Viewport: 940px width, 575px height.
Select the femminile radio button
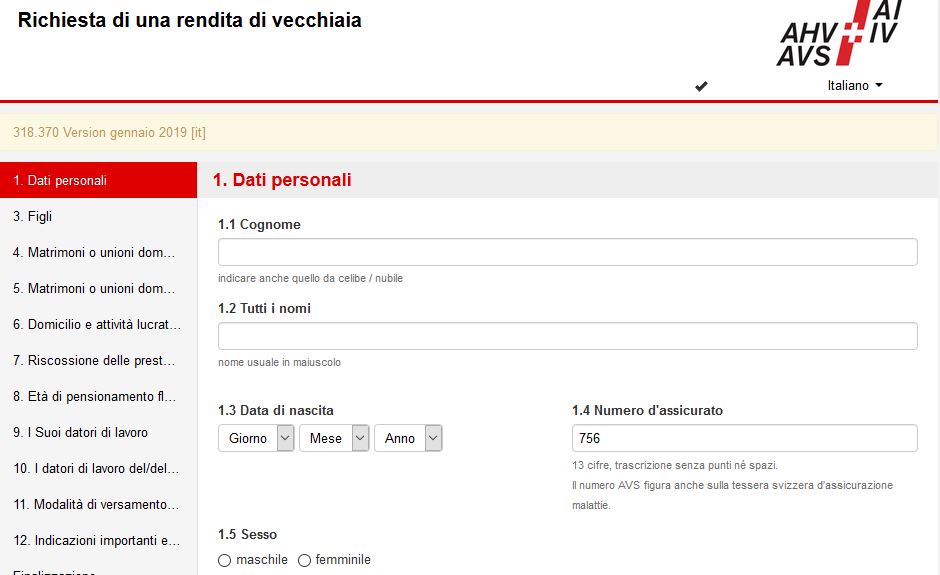click(x=305, y=560)
